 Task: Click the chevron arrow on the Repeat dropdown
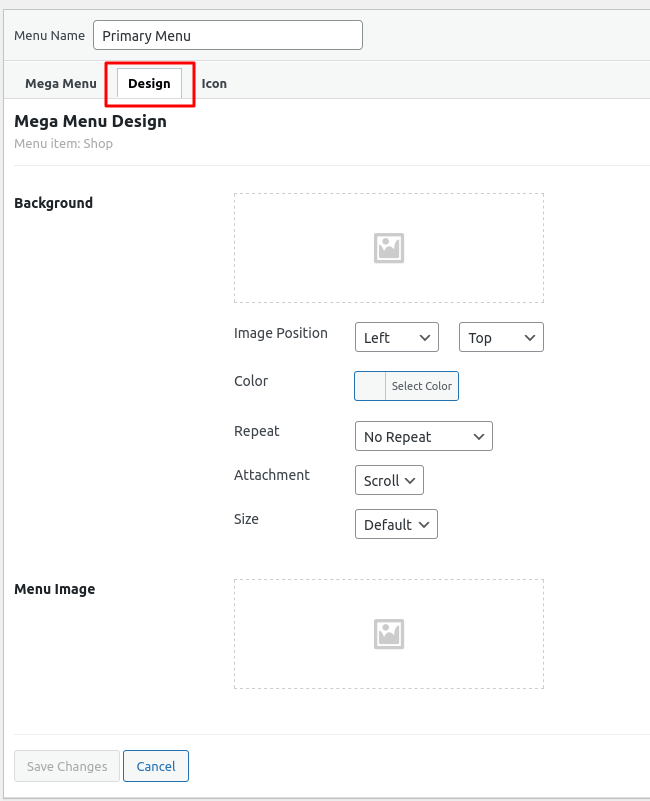[x=479, y=437]
